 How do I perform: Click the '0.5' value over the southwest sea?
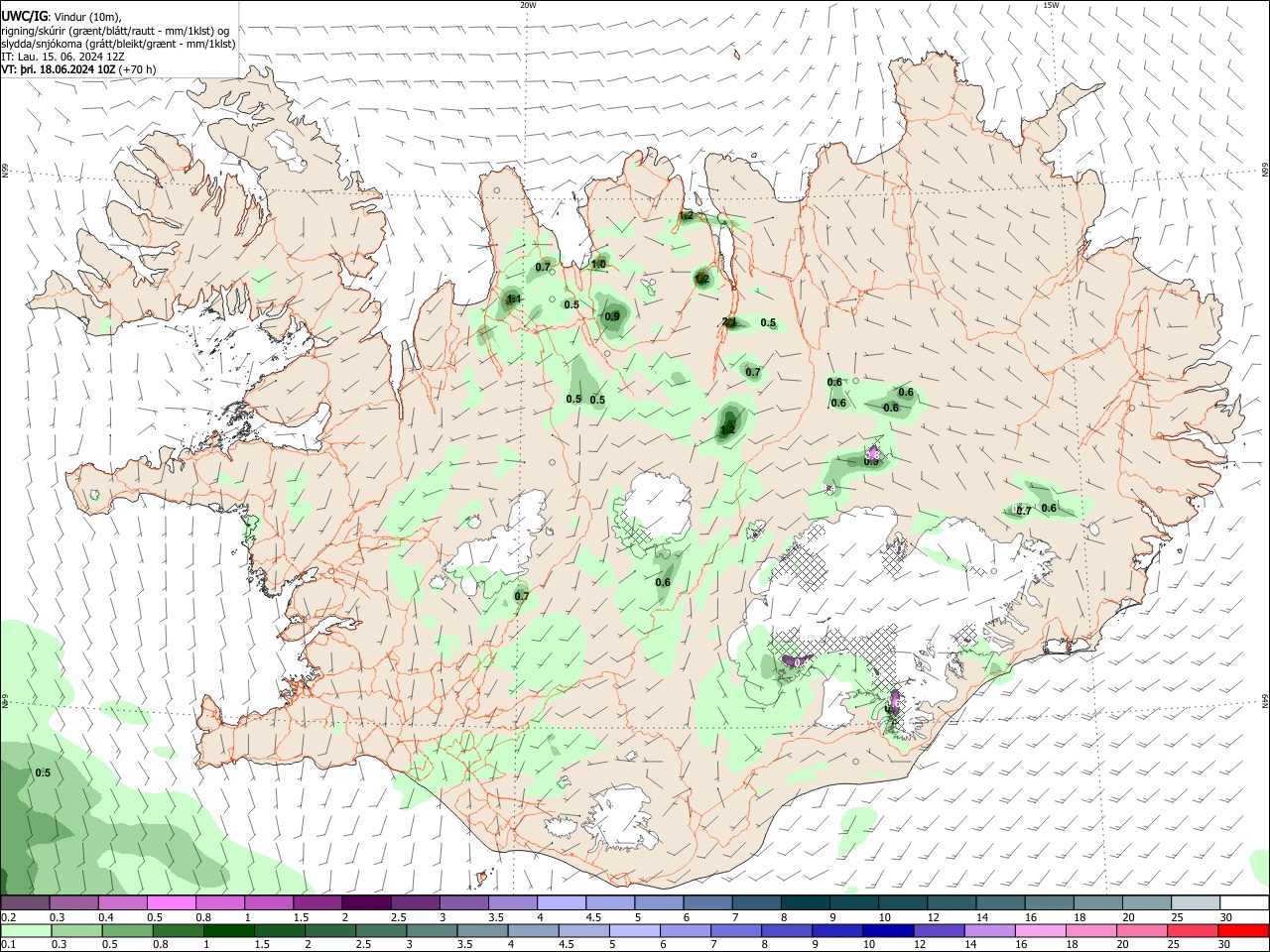click(x=43, y=773)
